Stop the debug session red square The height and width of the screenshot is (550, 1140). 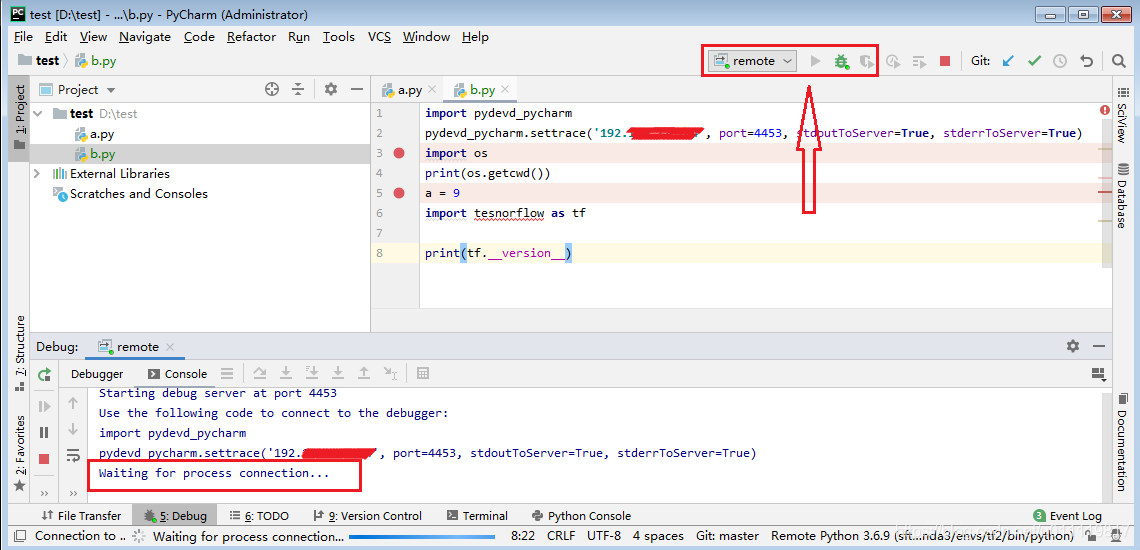[44, 458]
